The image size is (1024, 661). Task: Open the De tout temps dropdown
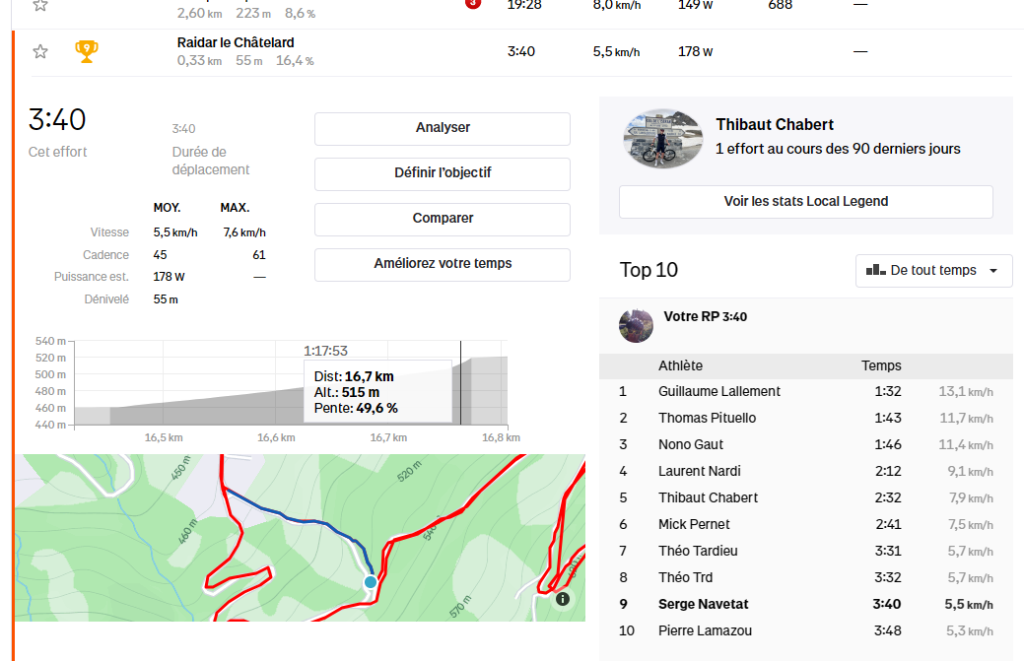coord(934,270)
